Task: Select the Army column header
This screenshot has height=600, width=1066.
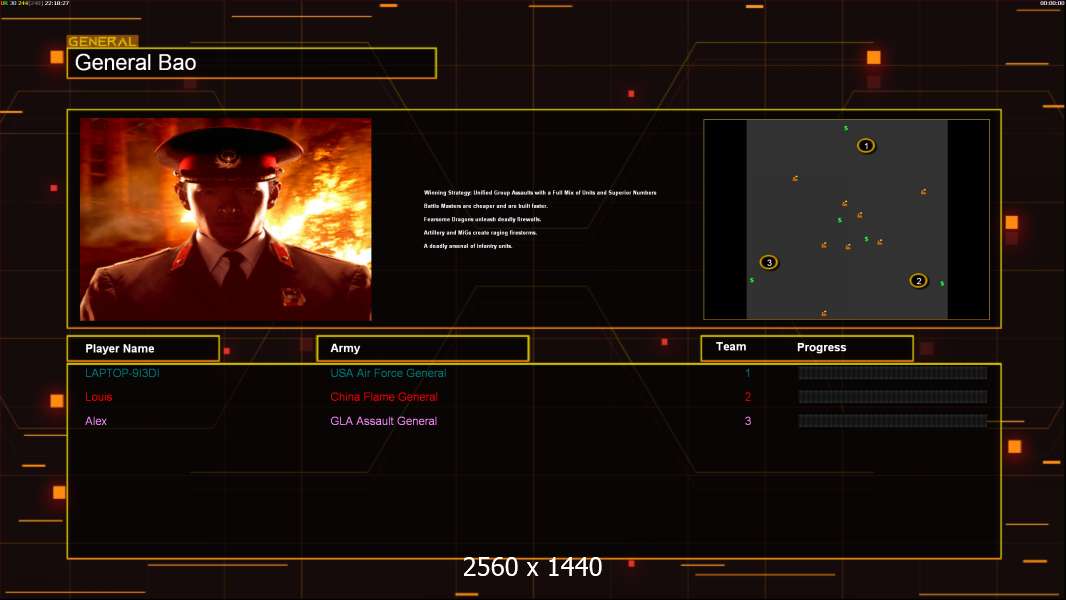Action: coord(423,348)
